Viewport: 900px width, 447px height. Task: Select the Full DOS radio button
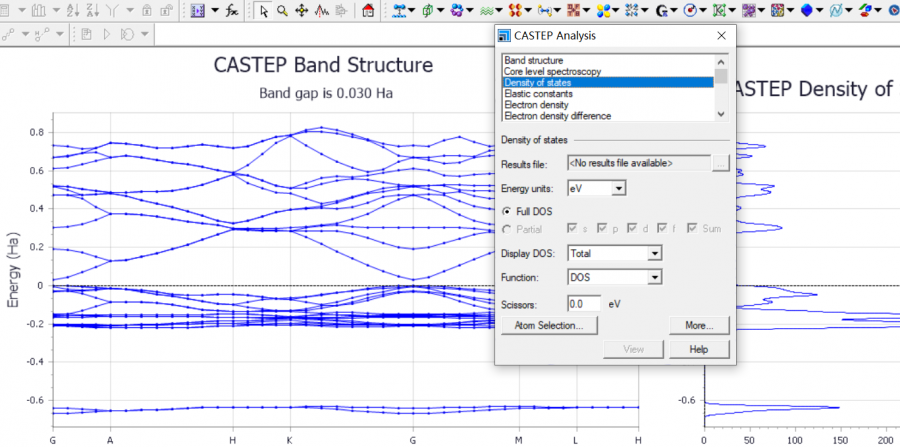(x=507, y=211)
